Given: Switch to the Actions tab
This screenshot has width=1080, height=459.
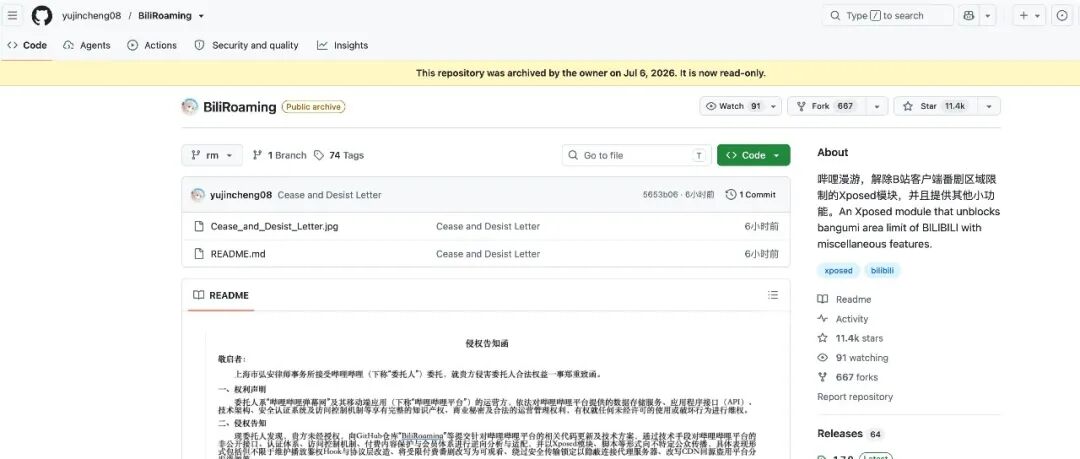Looking at the screenshot, I should (x=152, y=45).
